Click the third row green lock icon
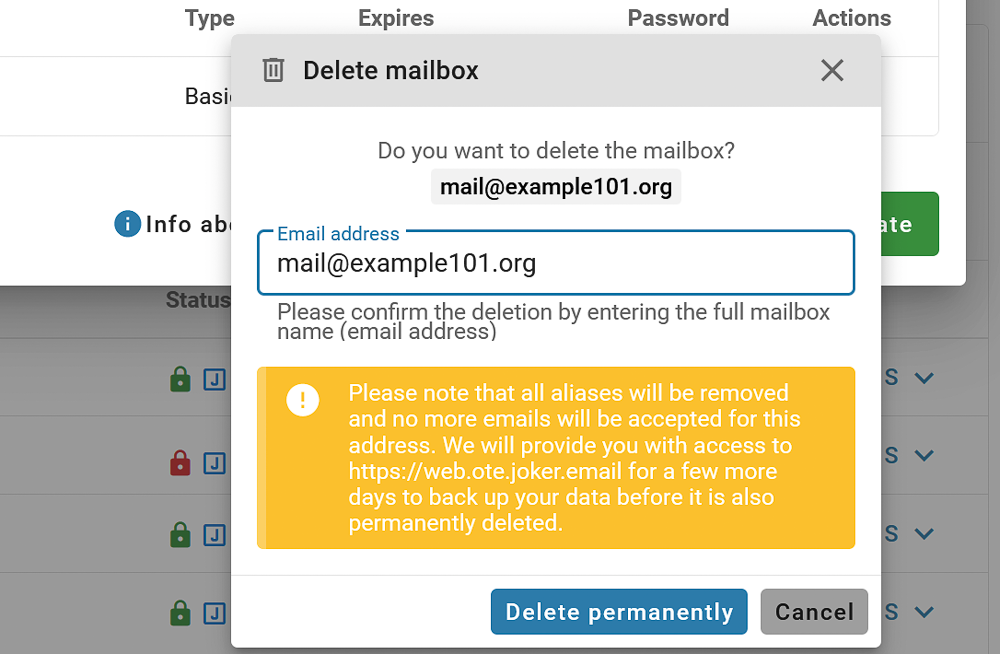Viewport: 1000px width, 654px height. [180, 535]
